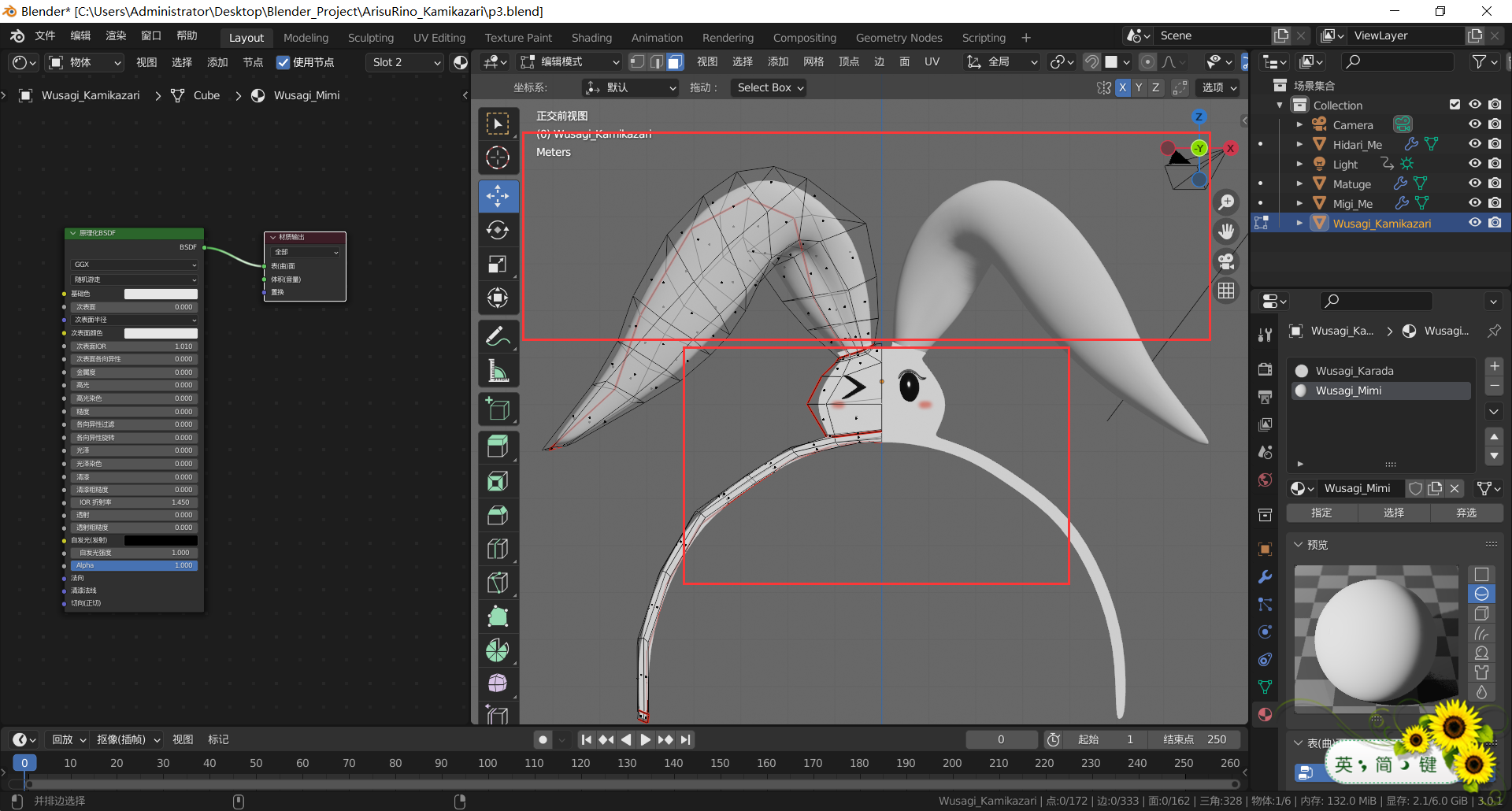Open the 选项 options dropdown

pyautogui.click(x=1219, y=87)
